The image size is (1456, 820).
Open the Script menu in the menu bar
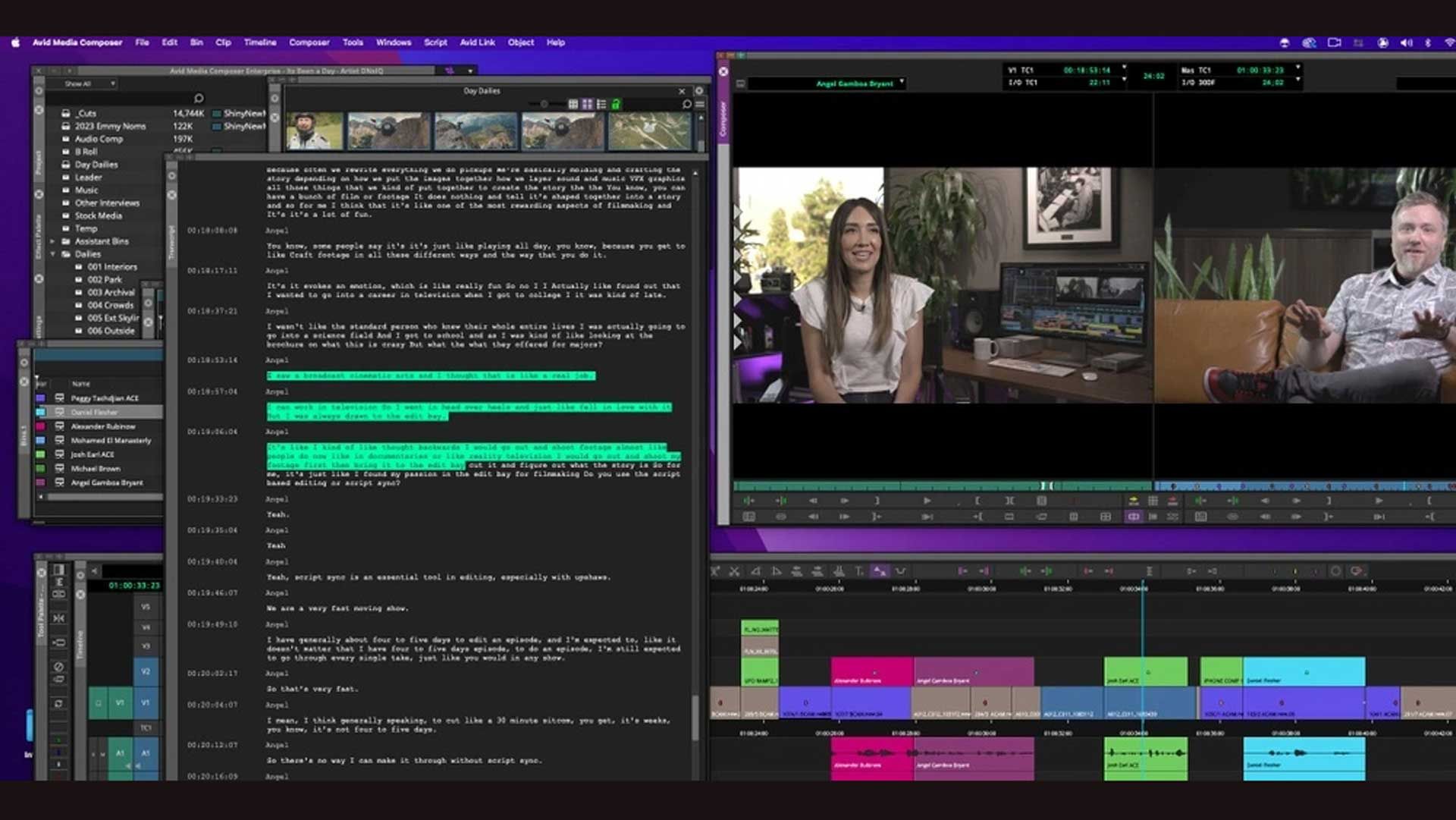coord(435,42)
